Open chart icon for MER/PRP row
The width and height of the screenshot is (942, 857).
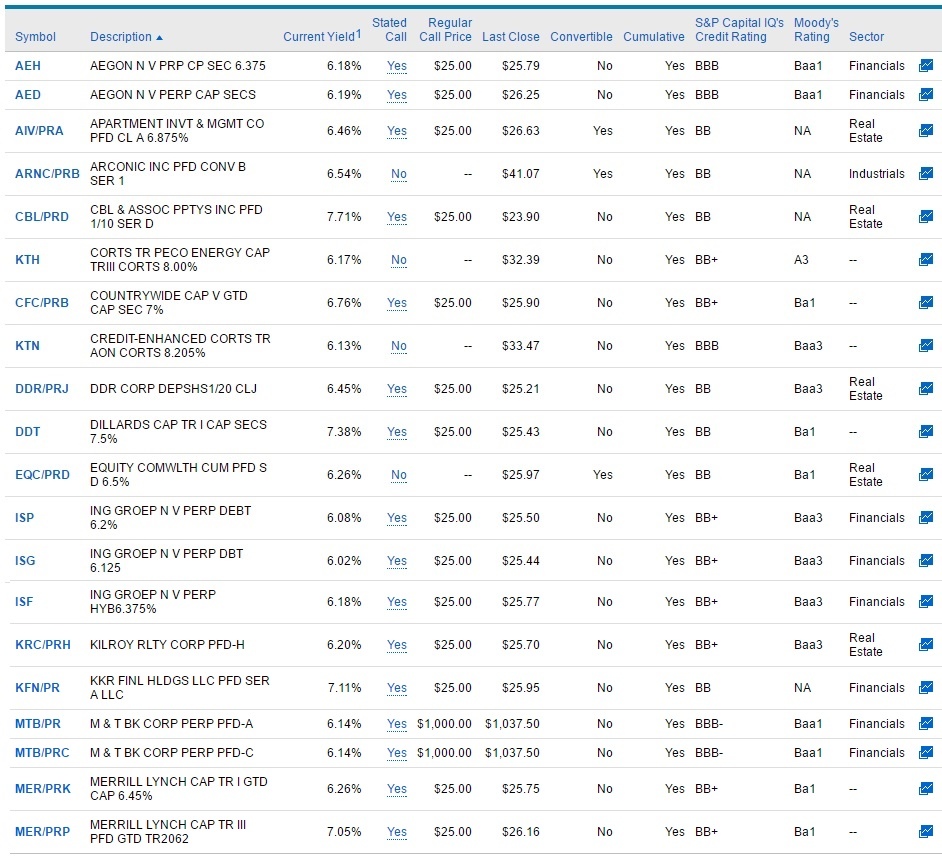pyautogui.click(x=926, y=831)
